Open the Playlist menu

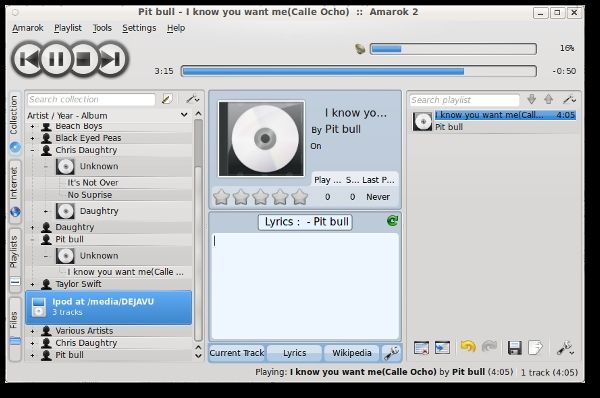coord(68,28)
